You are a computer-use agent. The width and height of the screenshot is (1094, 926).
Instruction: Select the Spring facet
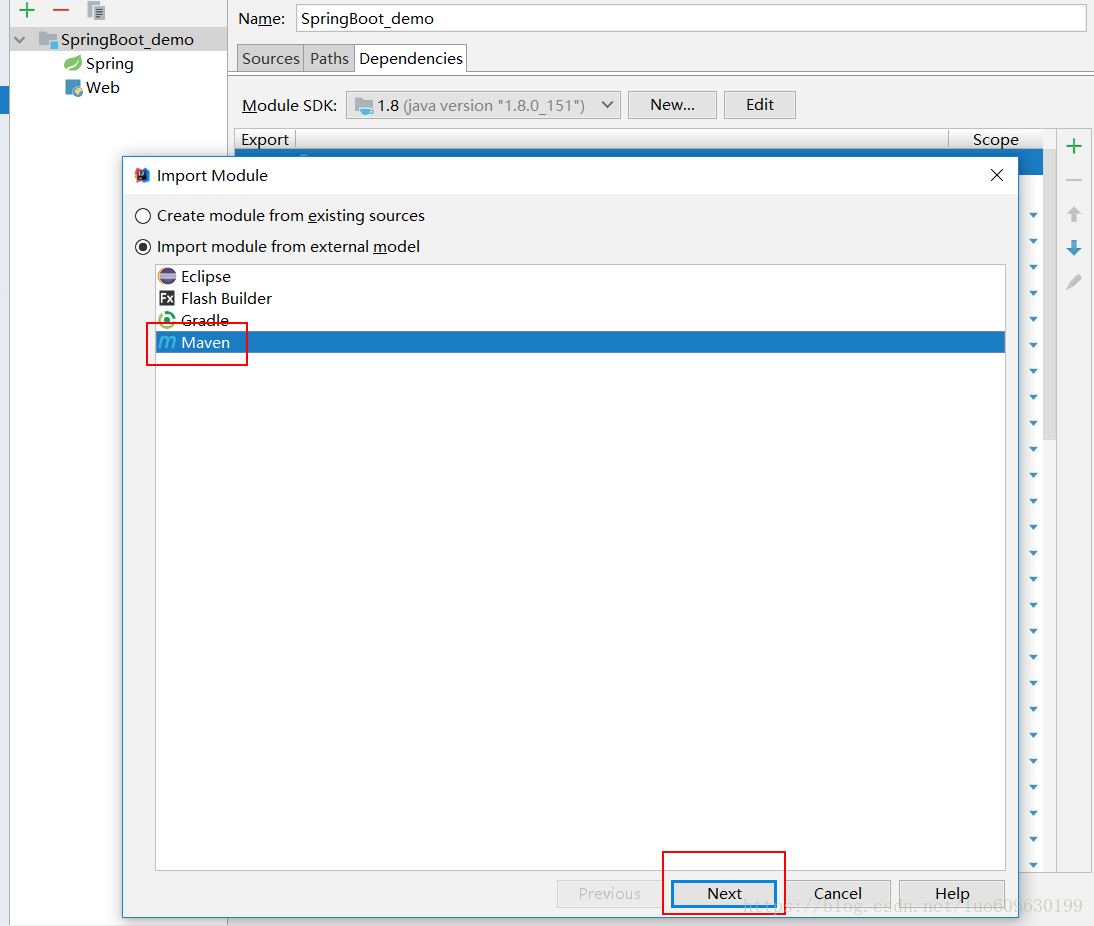point(109,64)
